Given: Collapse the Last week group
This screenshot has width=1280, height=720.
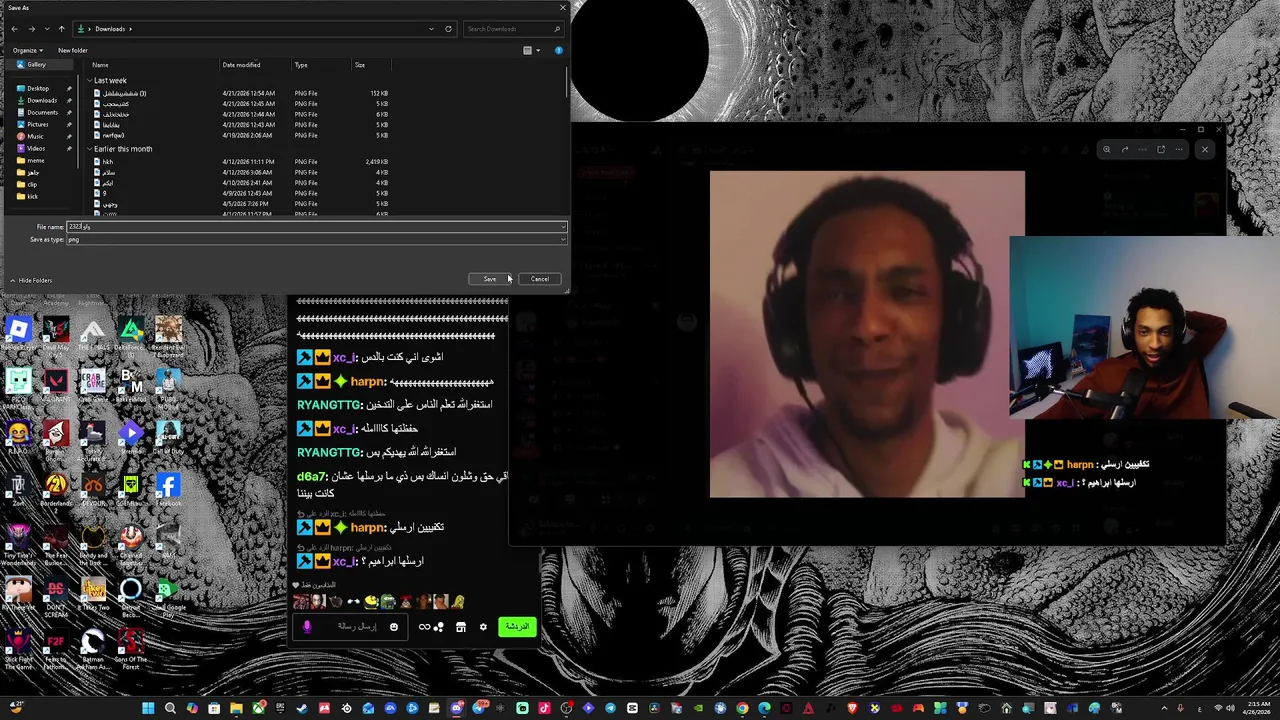Looking at the screenshot, I should pos(89,81).
